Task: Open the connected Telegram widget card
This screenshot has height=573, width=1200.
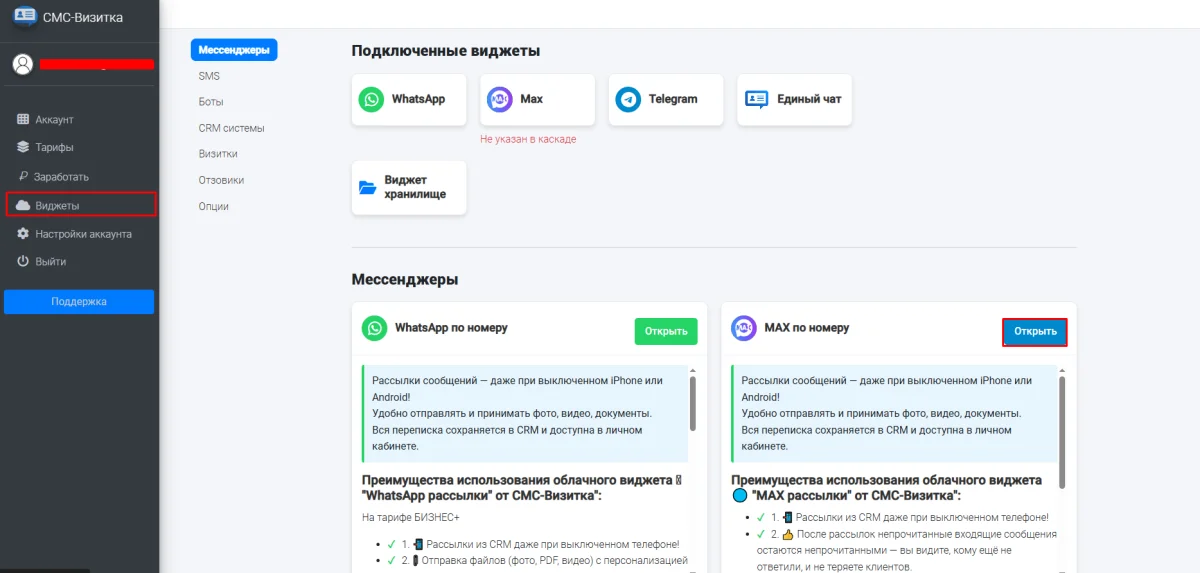Action: click(666, 99)
